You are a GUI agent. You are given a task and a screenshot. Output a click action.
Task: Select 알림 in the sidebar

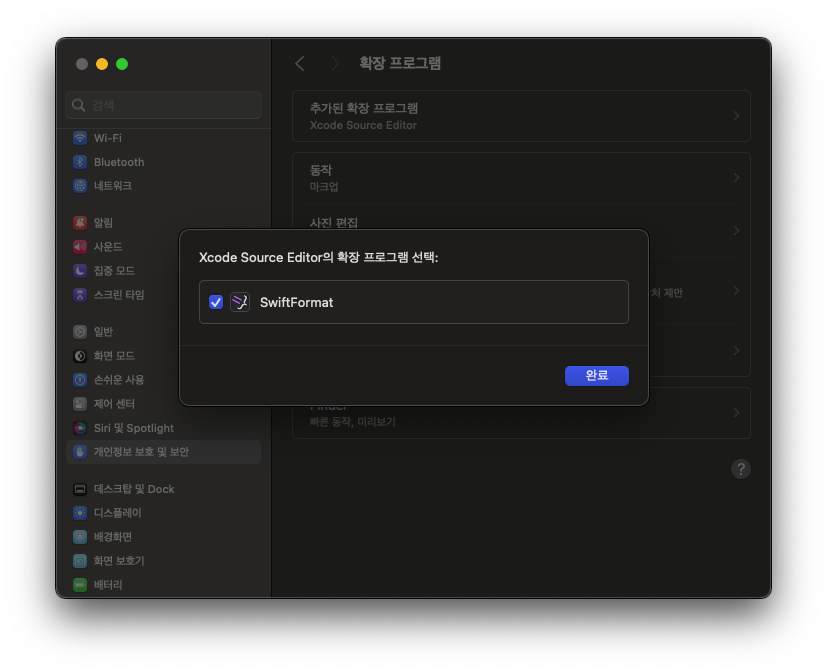103,223
